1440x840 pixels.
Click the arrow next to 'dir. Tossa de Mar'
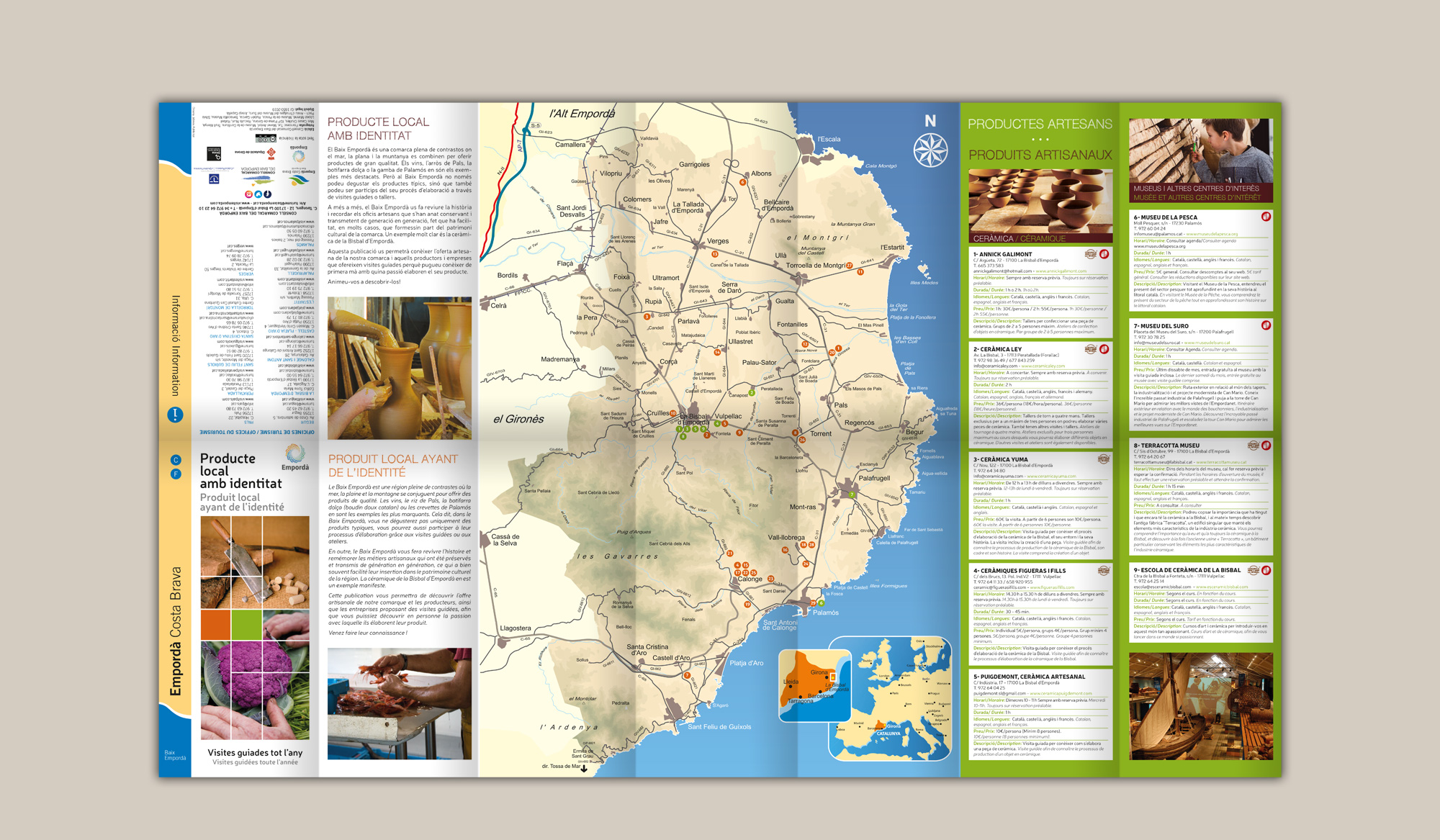point(584,768)
